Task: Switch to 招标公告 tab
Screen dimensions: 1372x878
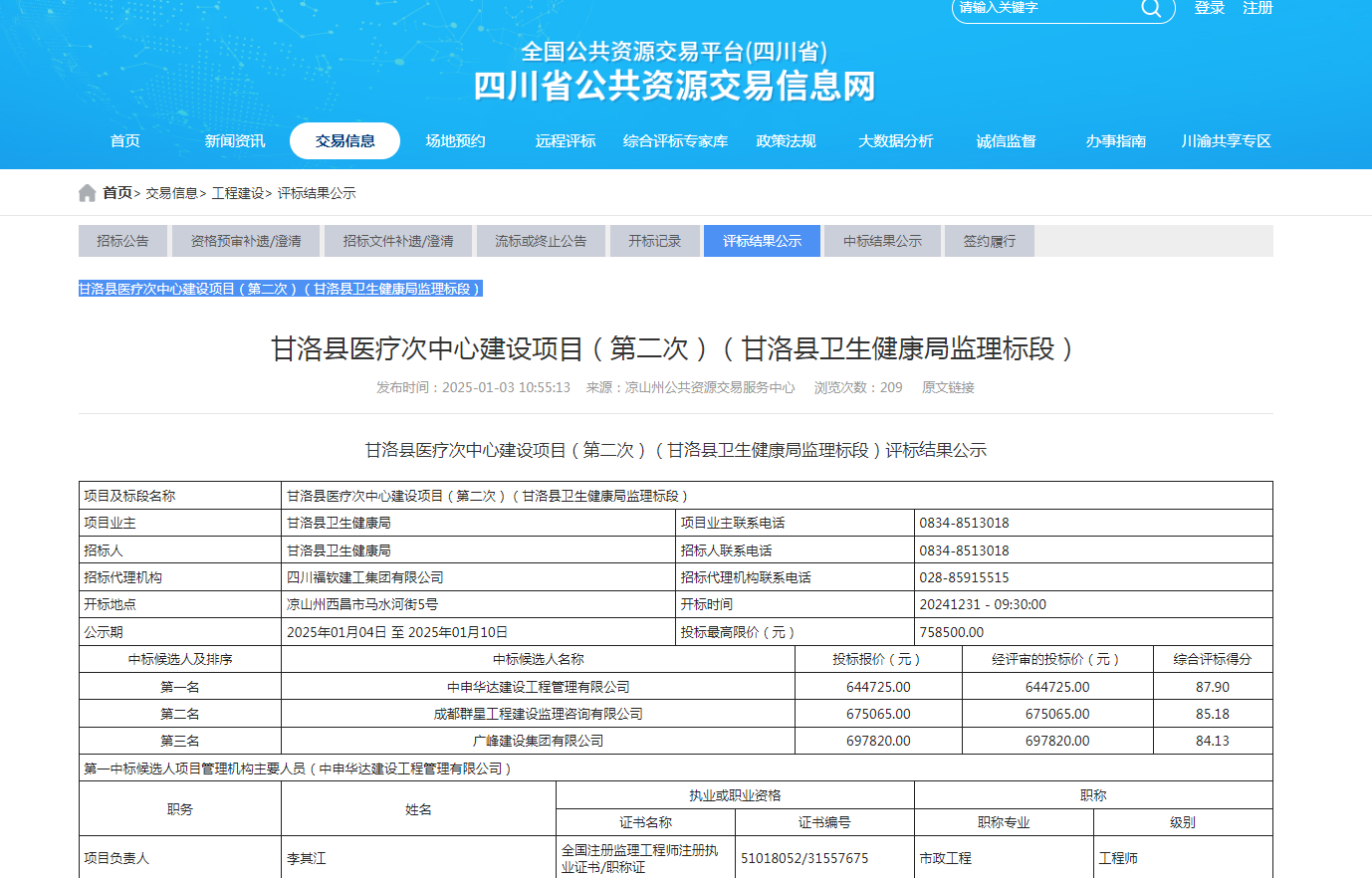Action: 123,241
